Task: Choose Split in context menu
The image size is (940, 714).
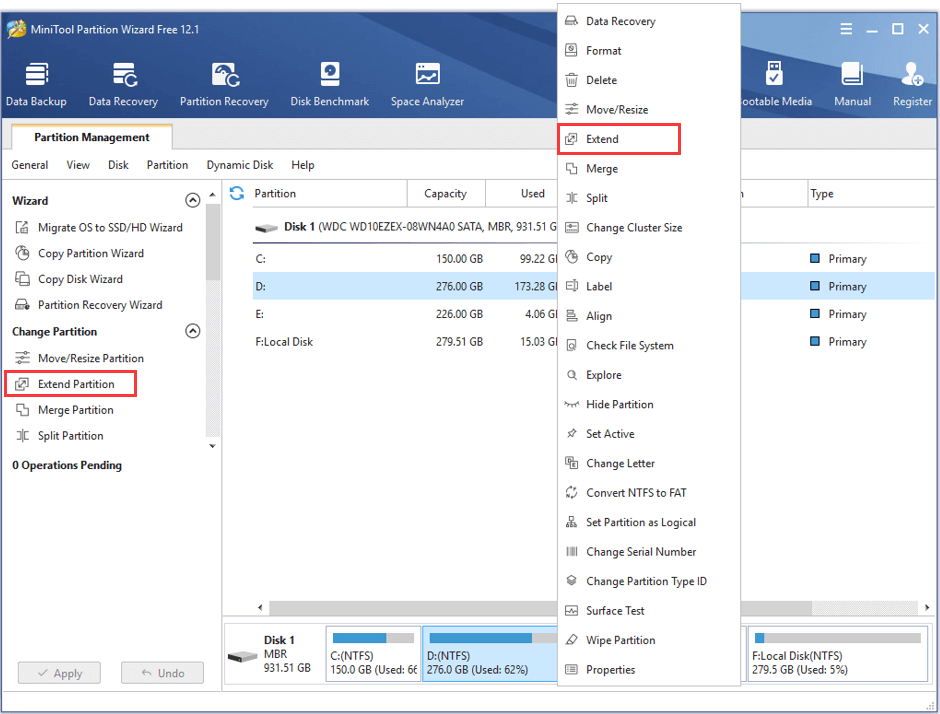Action: click(649, 198)
